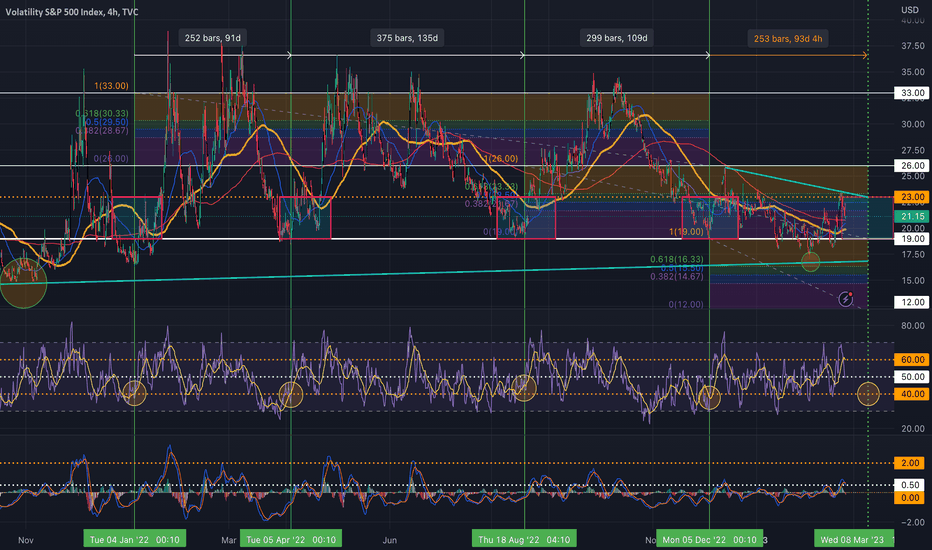Click the 375 bars, 135d range label
This screenshot has width=932, height=550.
(x=407, y=38)
